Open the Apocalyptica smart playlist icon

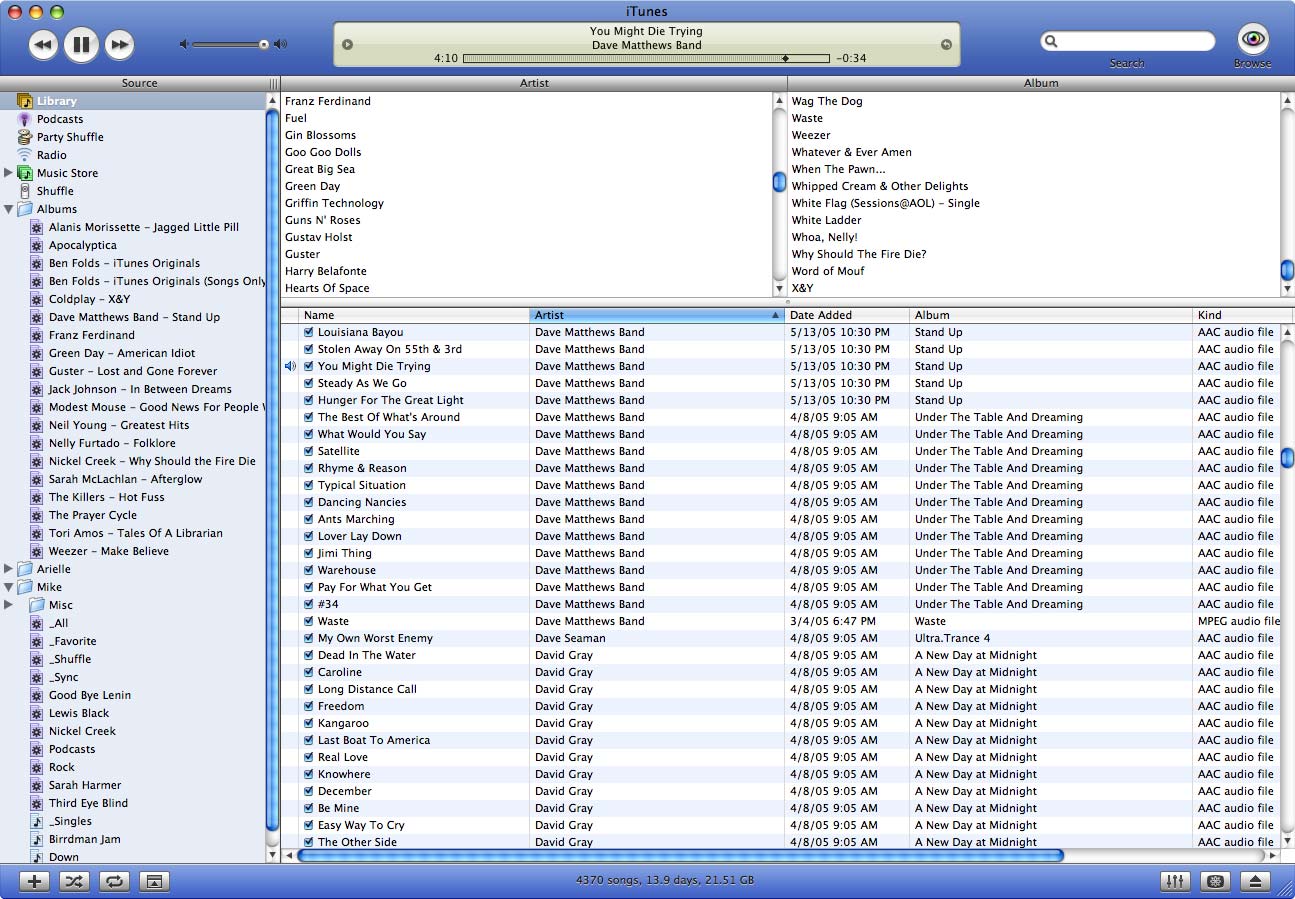click(37, 245)
